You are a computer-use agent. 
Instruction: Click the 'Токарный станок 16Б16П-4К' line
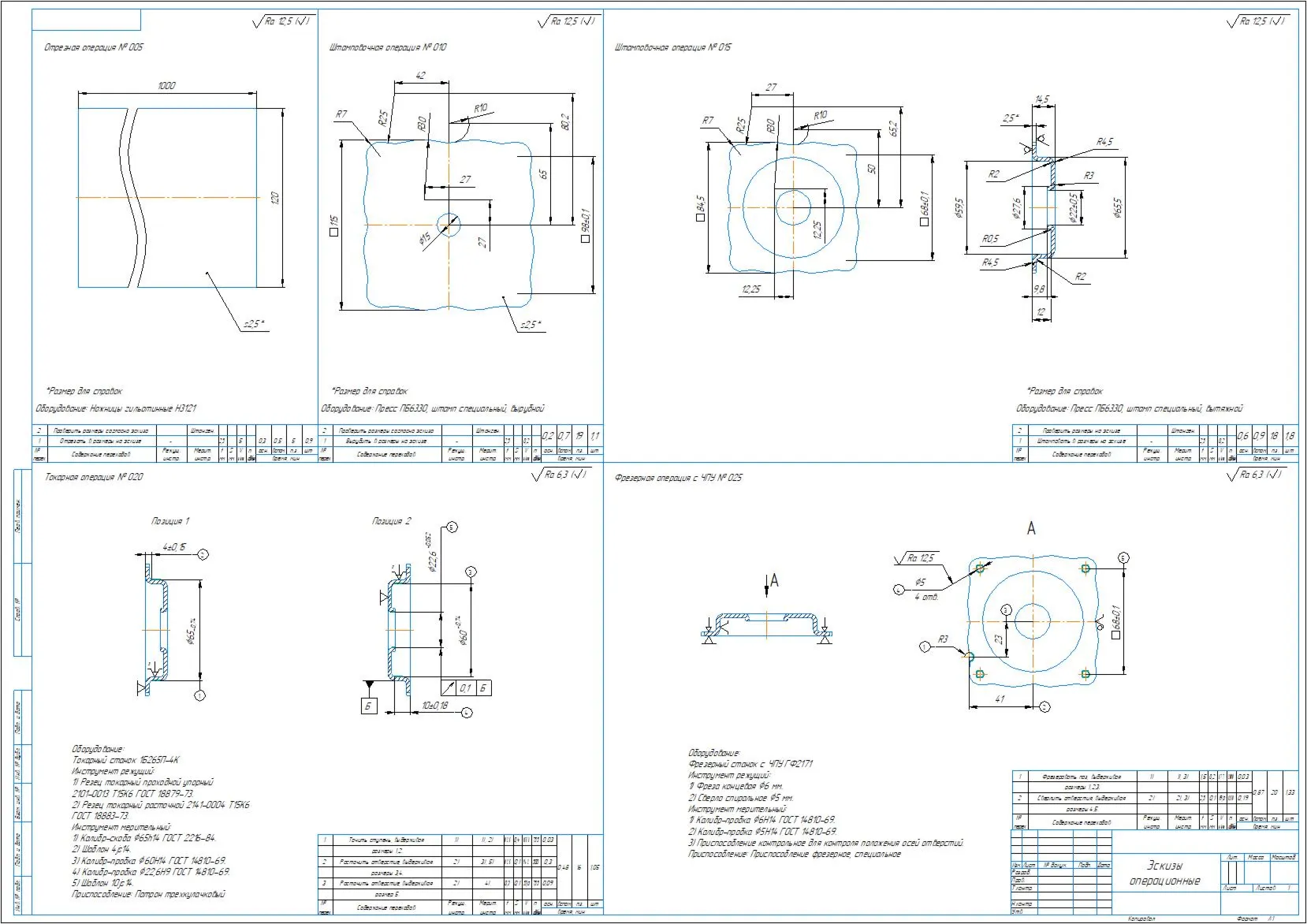tap(126, 760)
